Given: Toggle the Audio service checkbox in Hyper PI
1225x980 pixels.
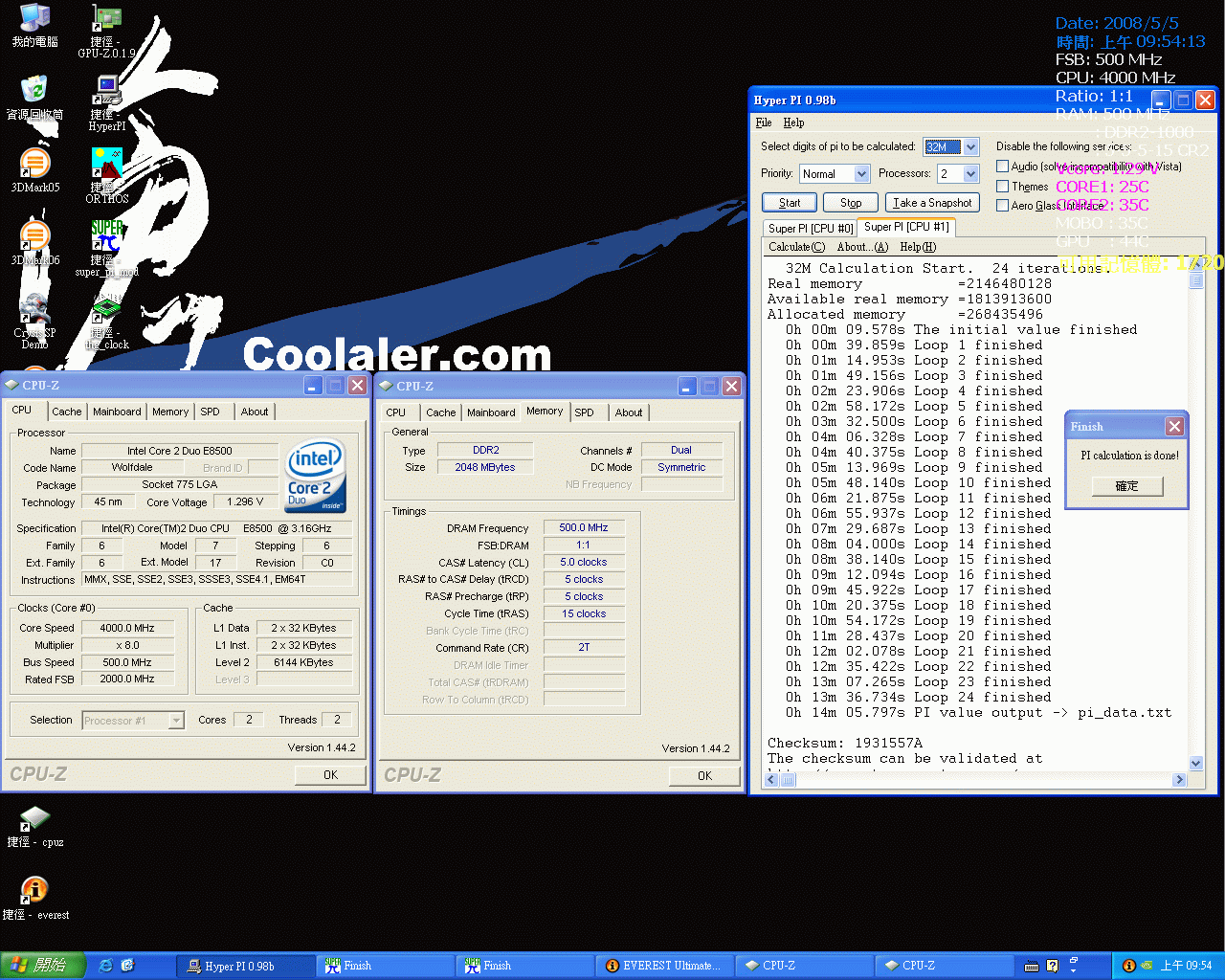Looking at the screenshot, I should (1002, 166).
